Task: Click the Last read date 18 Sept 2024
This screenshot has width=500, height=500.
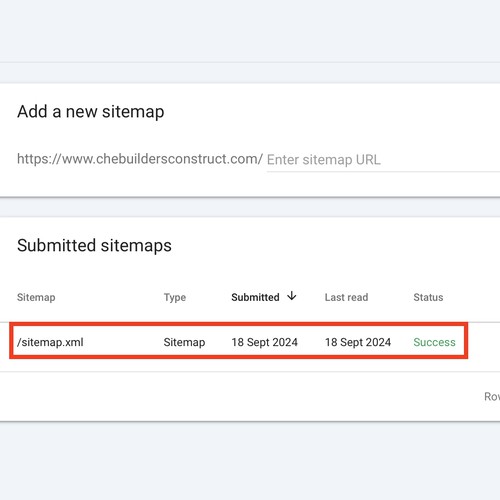Action: pyautogui.click(x=358, y=342)
